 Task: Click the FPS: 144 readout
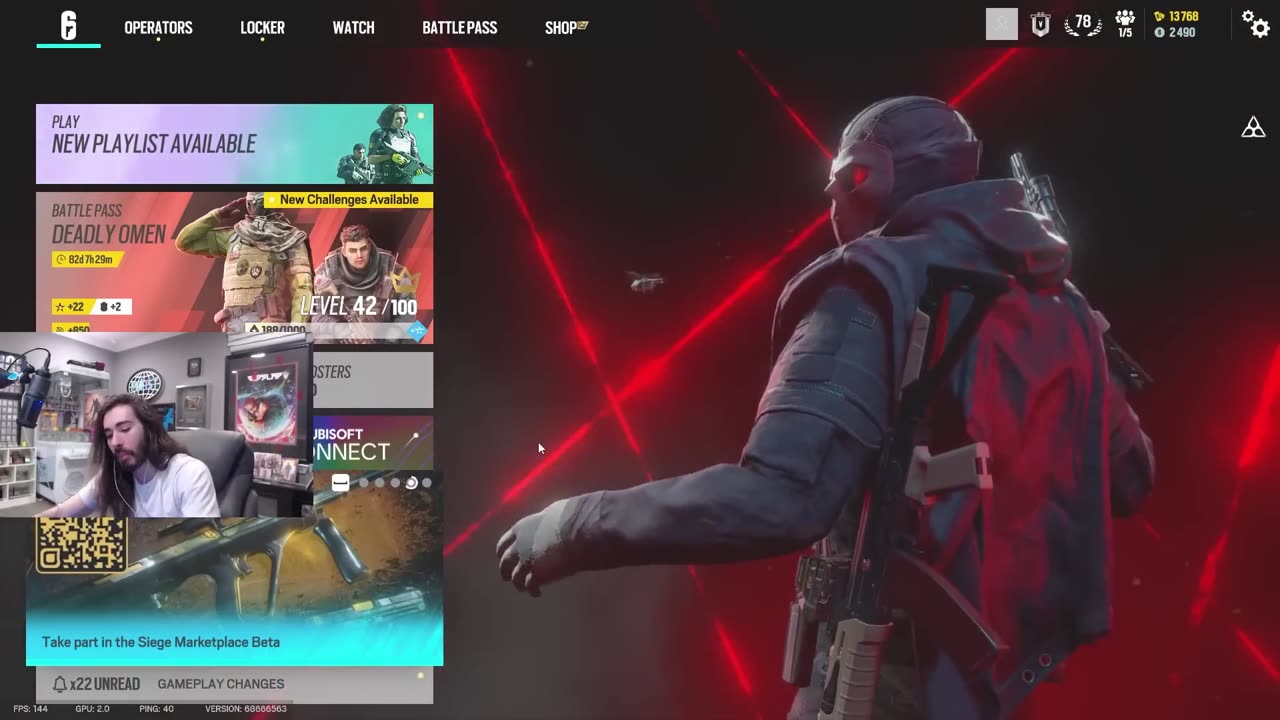[x=30, y=709]
